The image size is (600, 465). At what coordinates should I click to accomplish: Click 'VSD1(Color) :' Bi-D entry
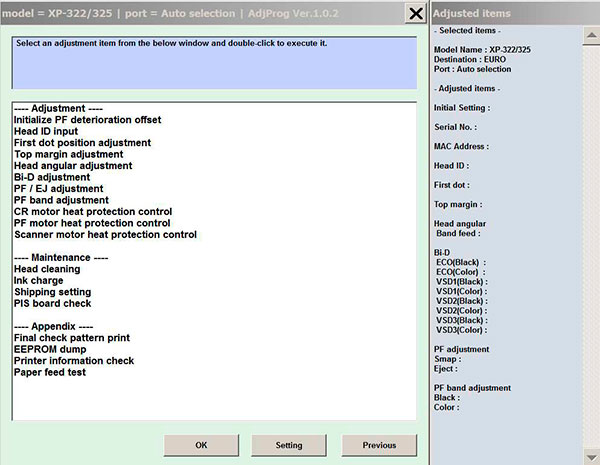pyautogui.click(x=462, y=291)
